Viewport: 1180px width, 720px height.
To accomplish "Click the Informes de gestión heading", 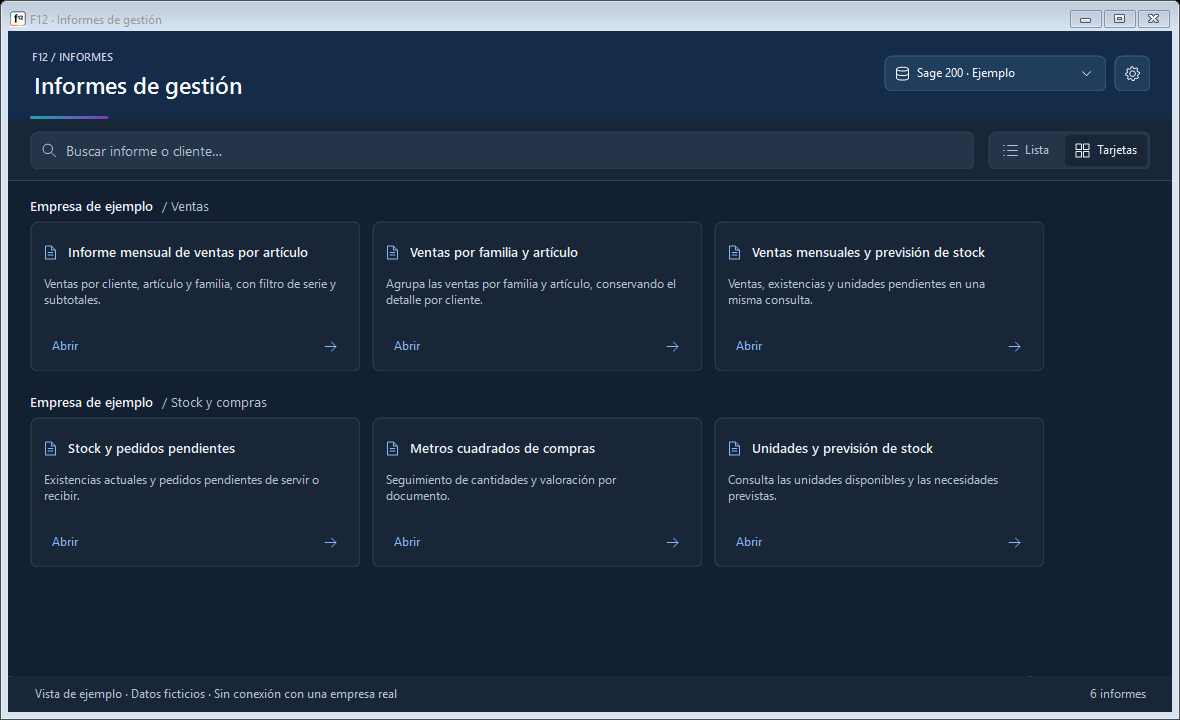I will (138, 87).
